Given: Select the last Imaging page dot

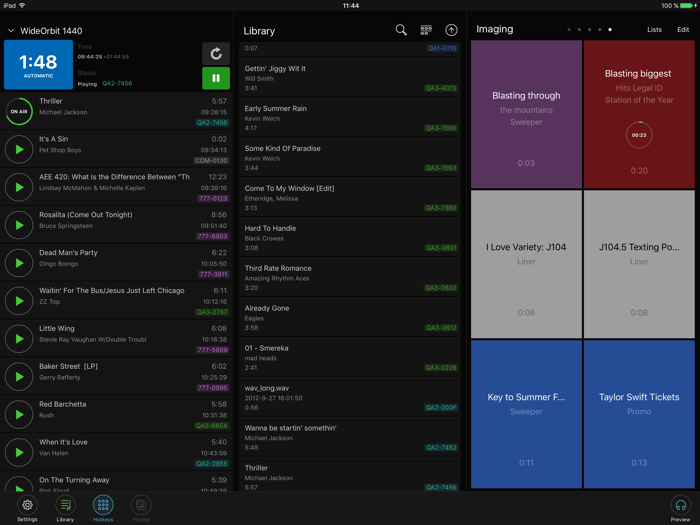Looking at the screenshot, I should click(610, 29).
